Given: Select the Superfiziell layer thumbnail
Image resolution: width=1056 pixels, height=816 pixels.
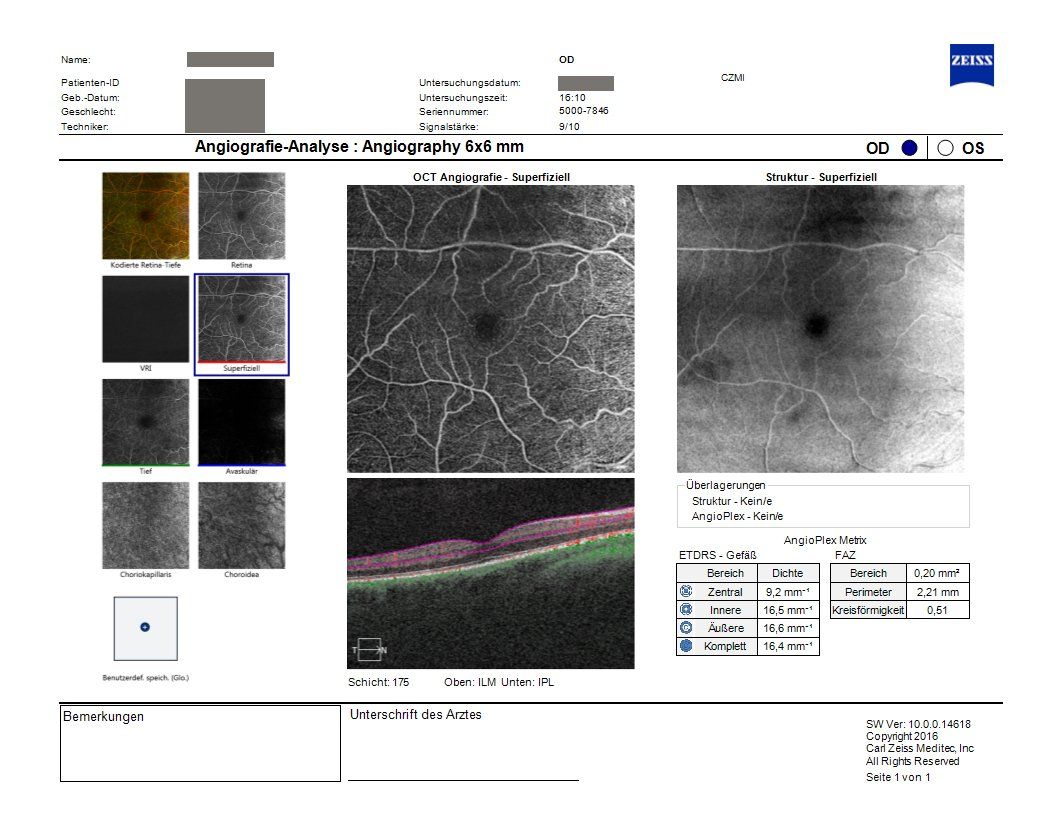Looking at the screenshot, I should click(241, 319).
